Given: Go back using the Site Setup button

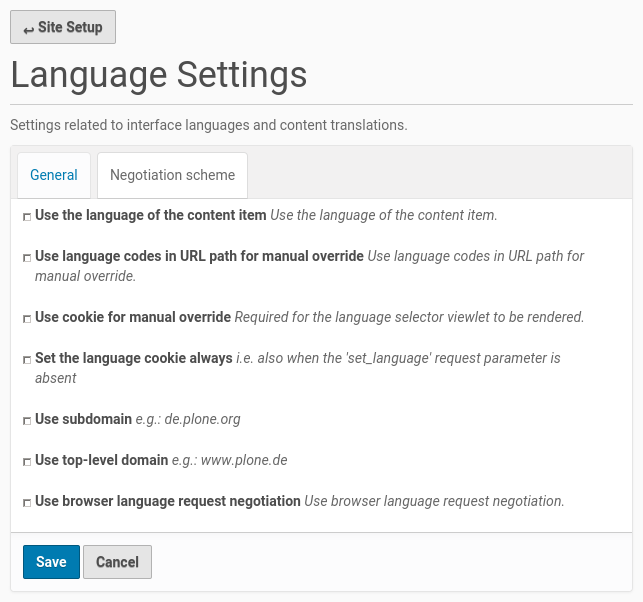Looking at the screenshot, I should 63,27.
